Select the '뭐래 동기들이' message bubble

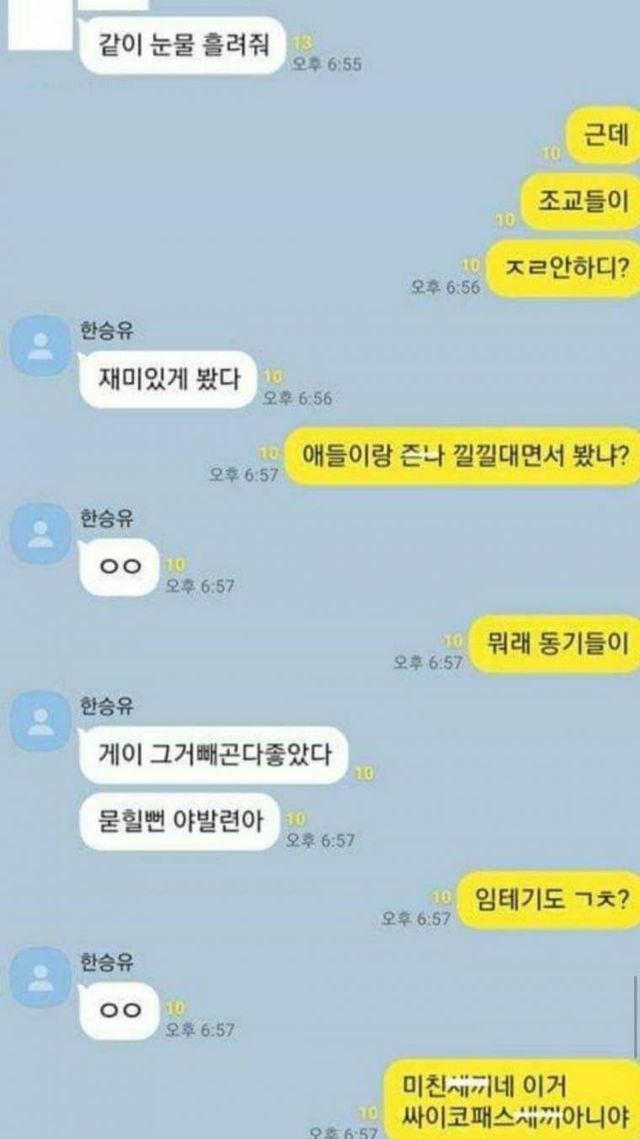[555, 644]
